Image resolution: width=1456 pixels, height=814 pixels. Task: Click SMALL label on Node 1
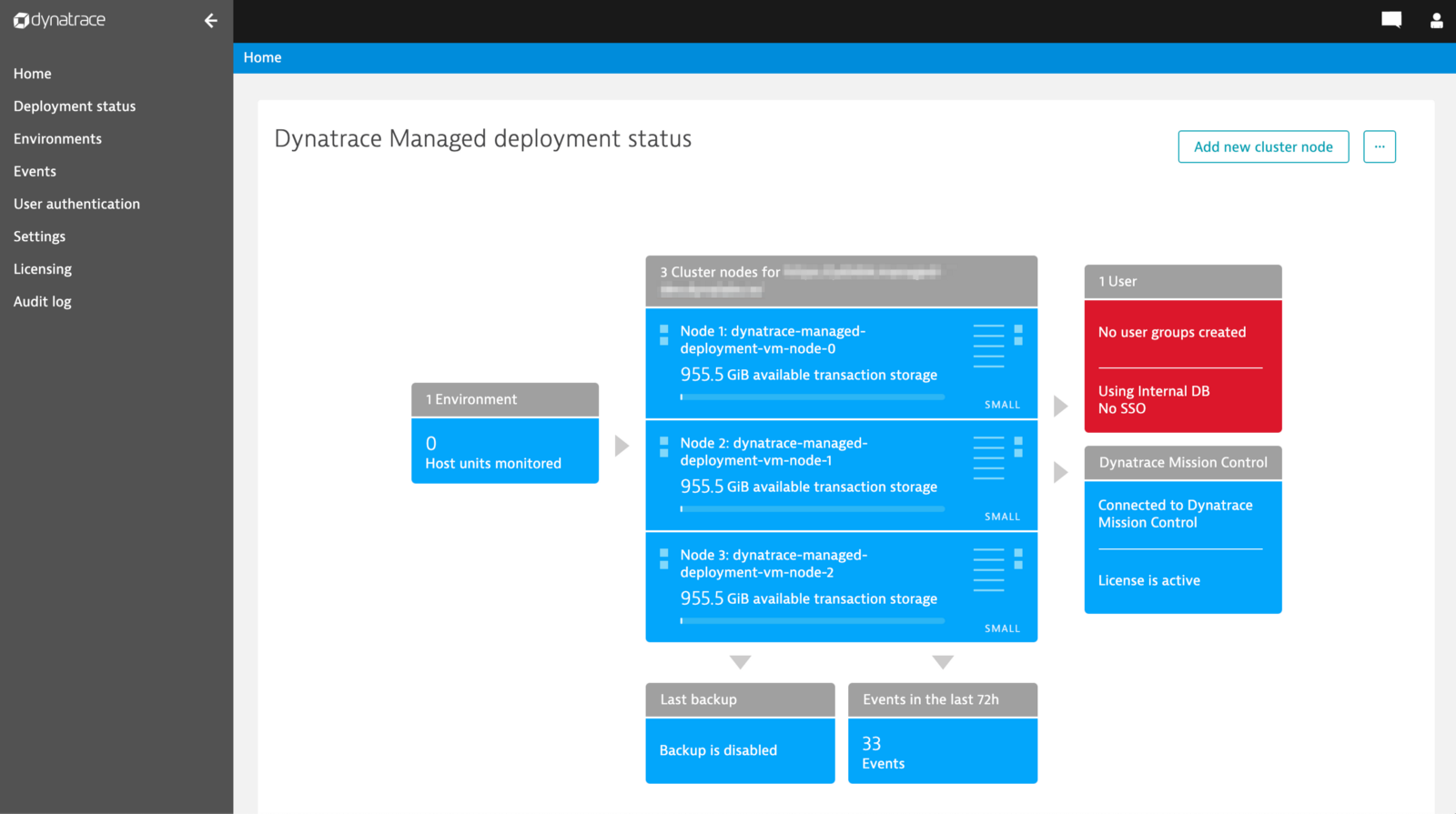[x=1002, y=405]
